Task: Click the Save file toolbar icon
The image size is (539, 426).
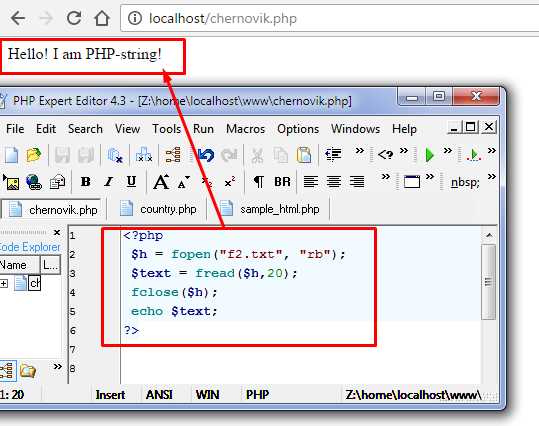Action: tap(62, 155)
